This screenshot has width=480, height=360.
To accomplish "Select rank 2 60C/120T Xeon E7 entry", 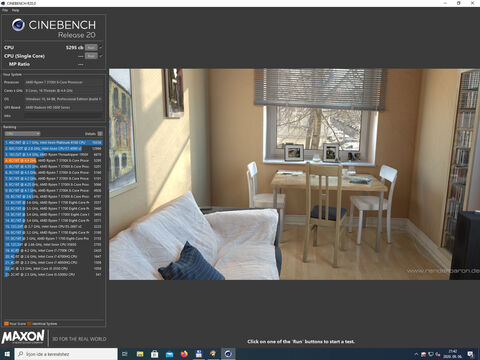I will tap(53, 149).
